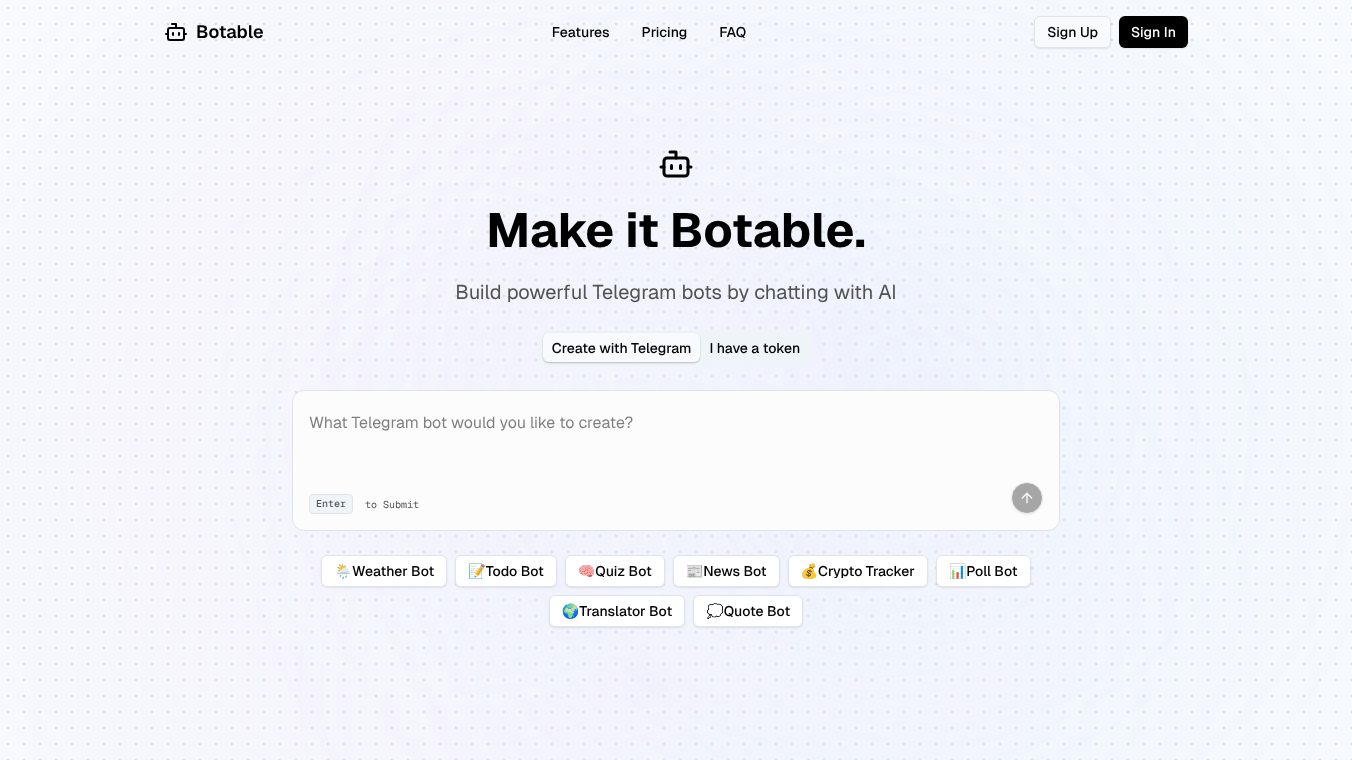Screen dimensions: 1352x760
Task: Switch to the Create with Telegram option
Action: coord(621,348)
